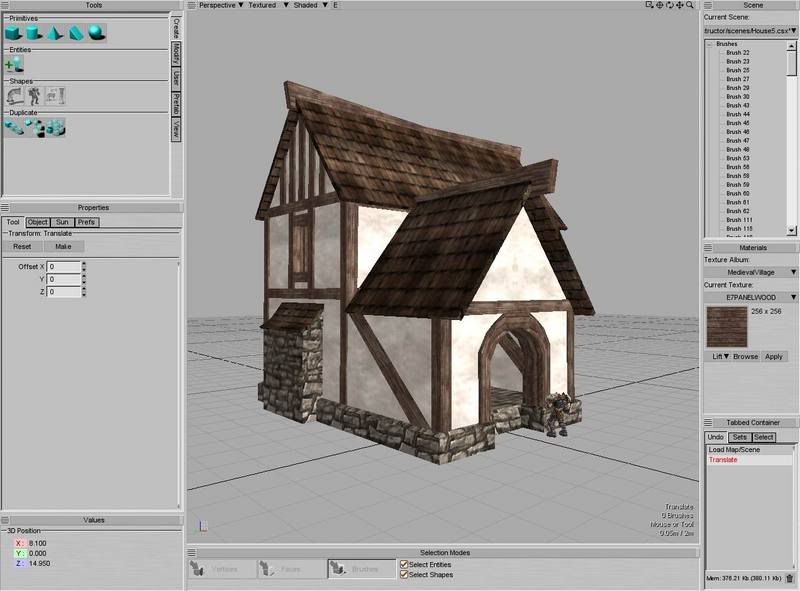Viewport: 800px width, 591px height.
Task: Switch to the Modify tab
Action: 176,52
